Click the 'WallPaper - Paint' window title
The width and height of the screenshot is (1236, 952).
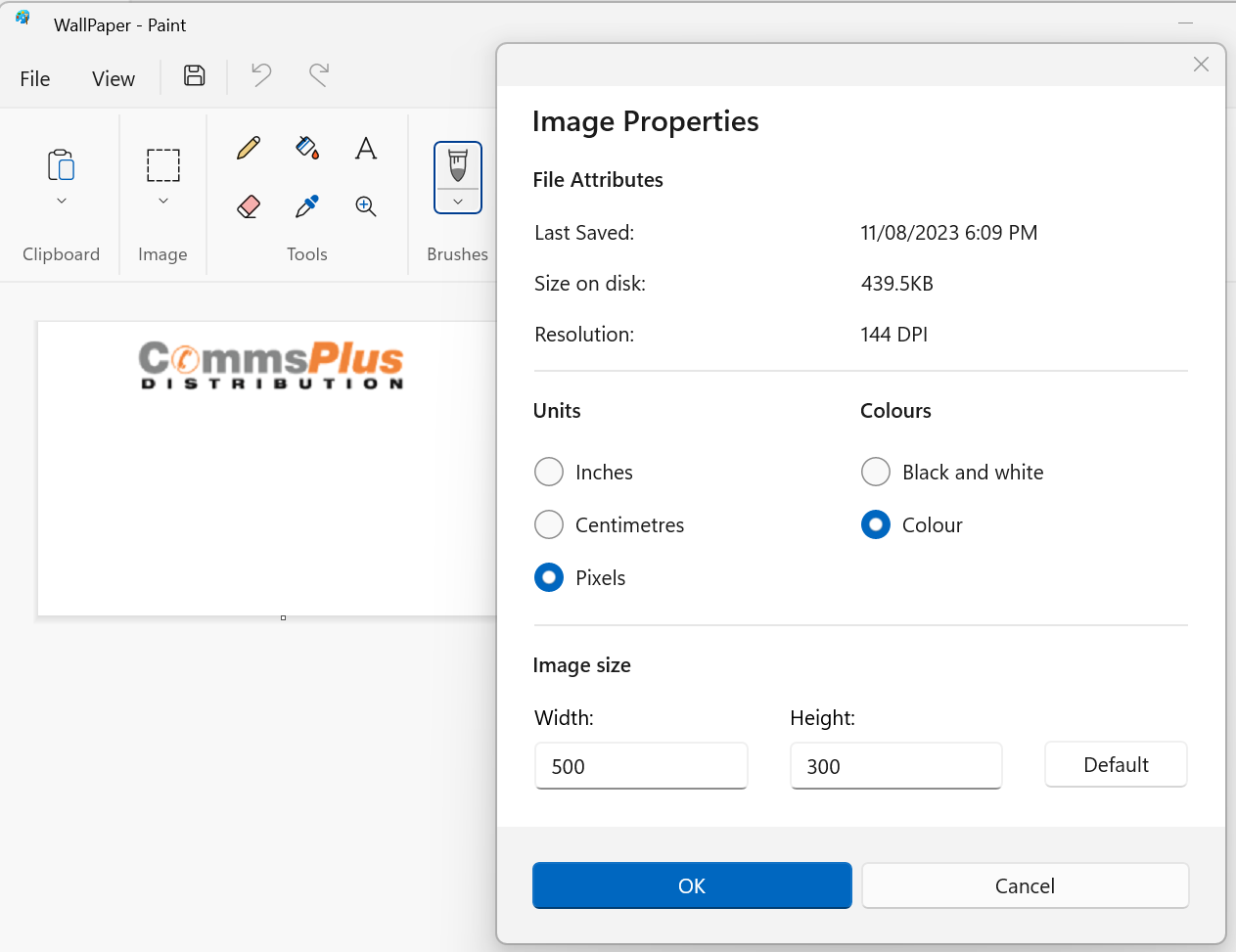coord(119,25)
